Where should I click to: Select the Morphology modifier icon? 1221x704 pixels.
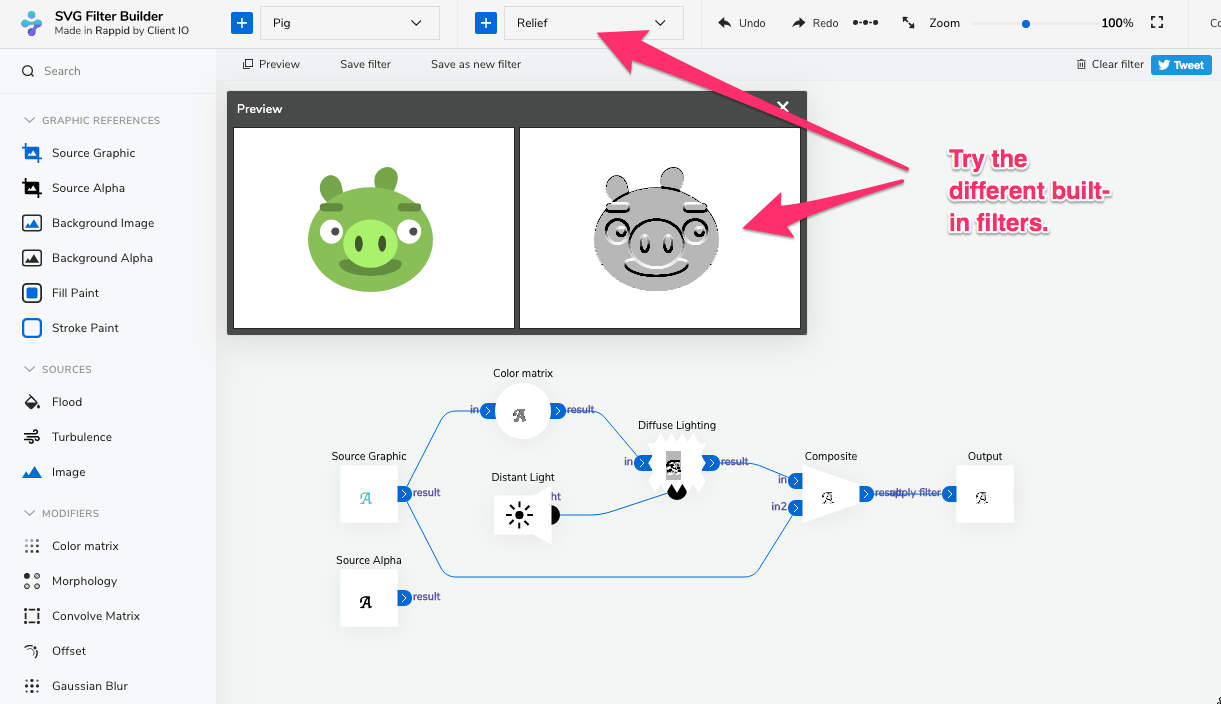click(33, 580)
